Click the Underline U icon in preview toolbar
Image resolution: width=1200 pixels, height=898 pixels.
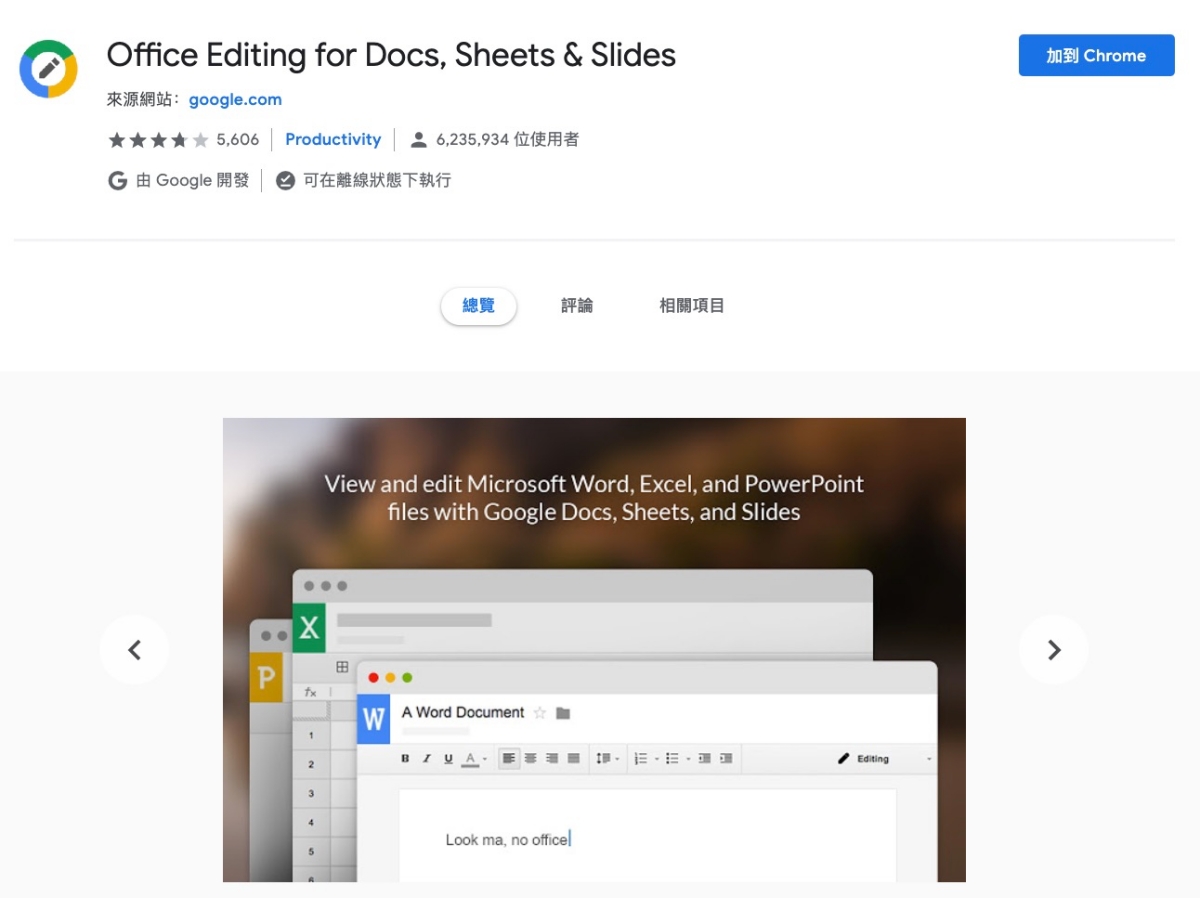coord(448,759)
